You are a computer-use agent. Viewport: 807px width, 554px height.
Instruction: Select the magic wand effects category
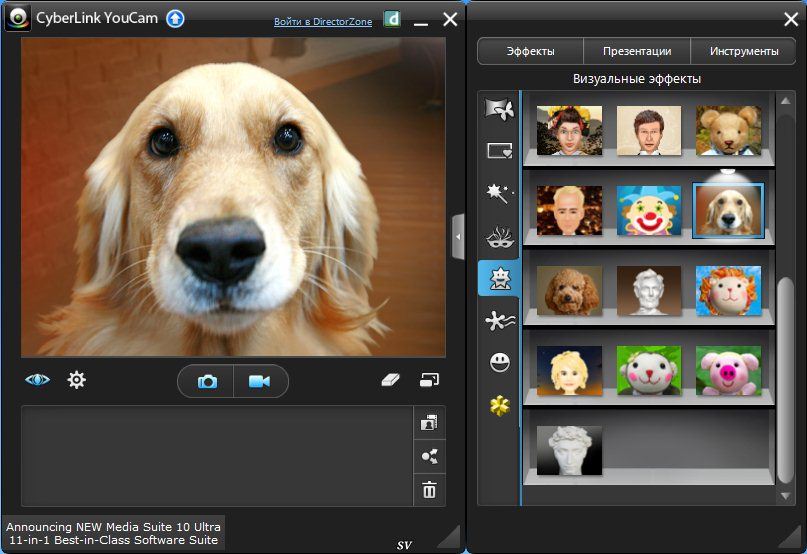498,194
